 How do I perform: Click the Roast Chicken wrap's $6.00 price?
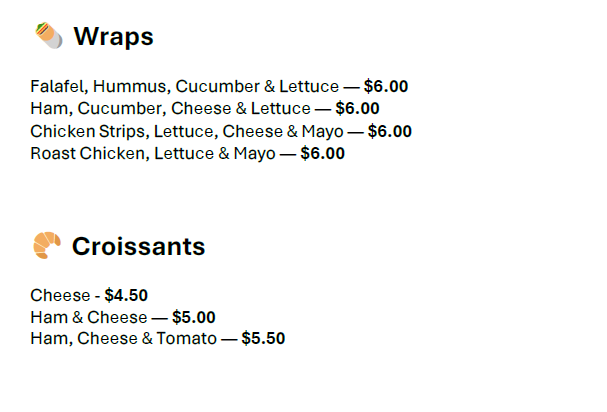tap(322, 153)
